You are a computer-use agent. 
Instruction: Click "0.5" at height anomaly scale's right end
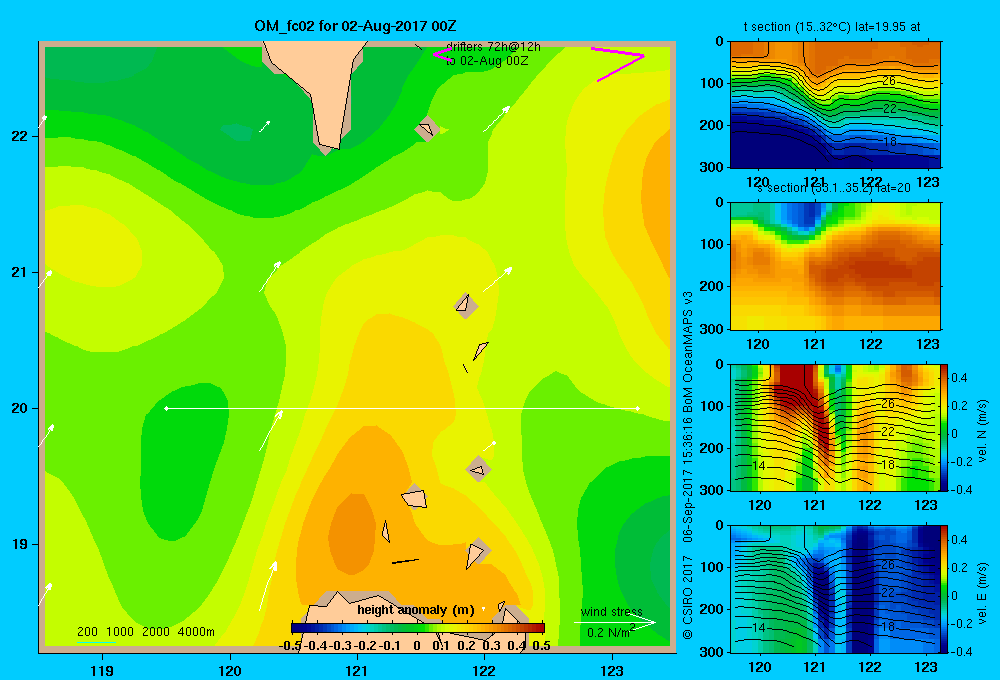coord(541,646)
